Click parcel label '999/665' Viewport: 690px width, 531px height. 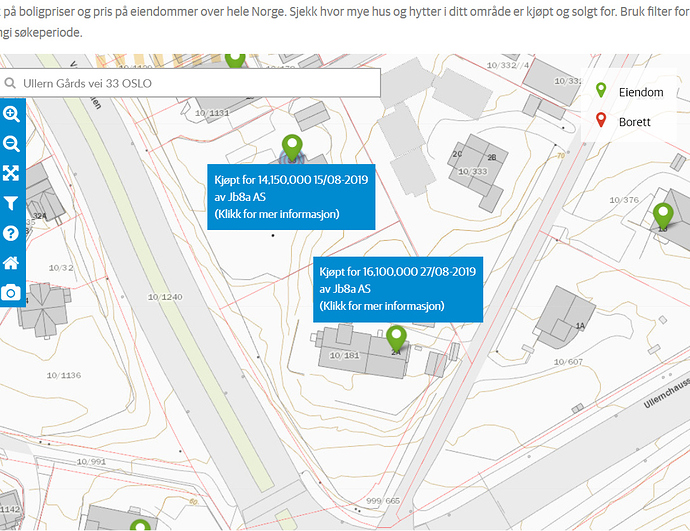[x=383, y=501]
